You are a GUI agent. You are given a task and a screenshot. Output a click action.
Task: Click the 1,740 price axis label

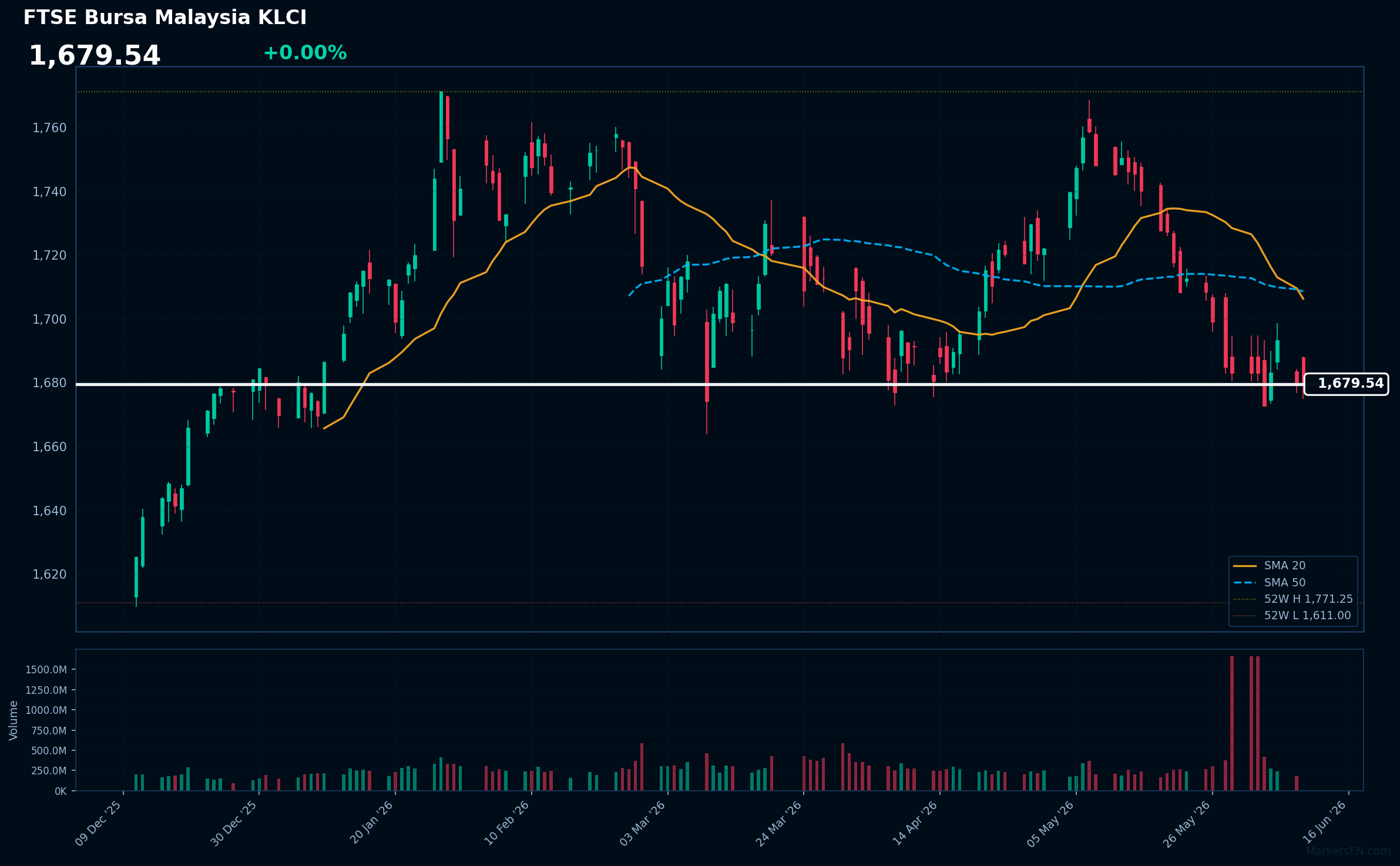point(50,192)
